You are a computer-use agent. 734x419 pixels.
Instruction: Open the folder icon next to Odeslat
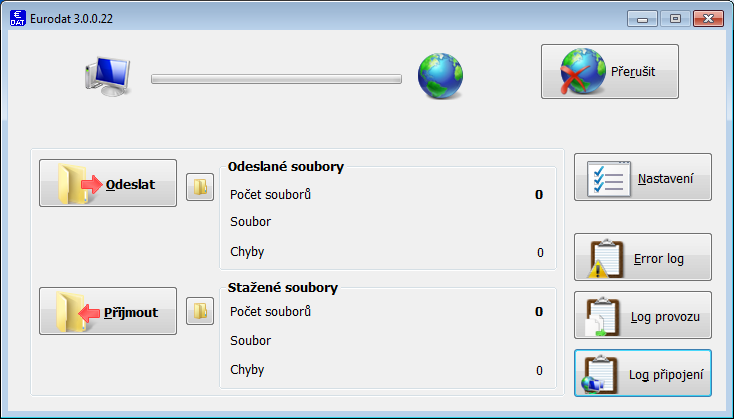[x=200, y=187]
